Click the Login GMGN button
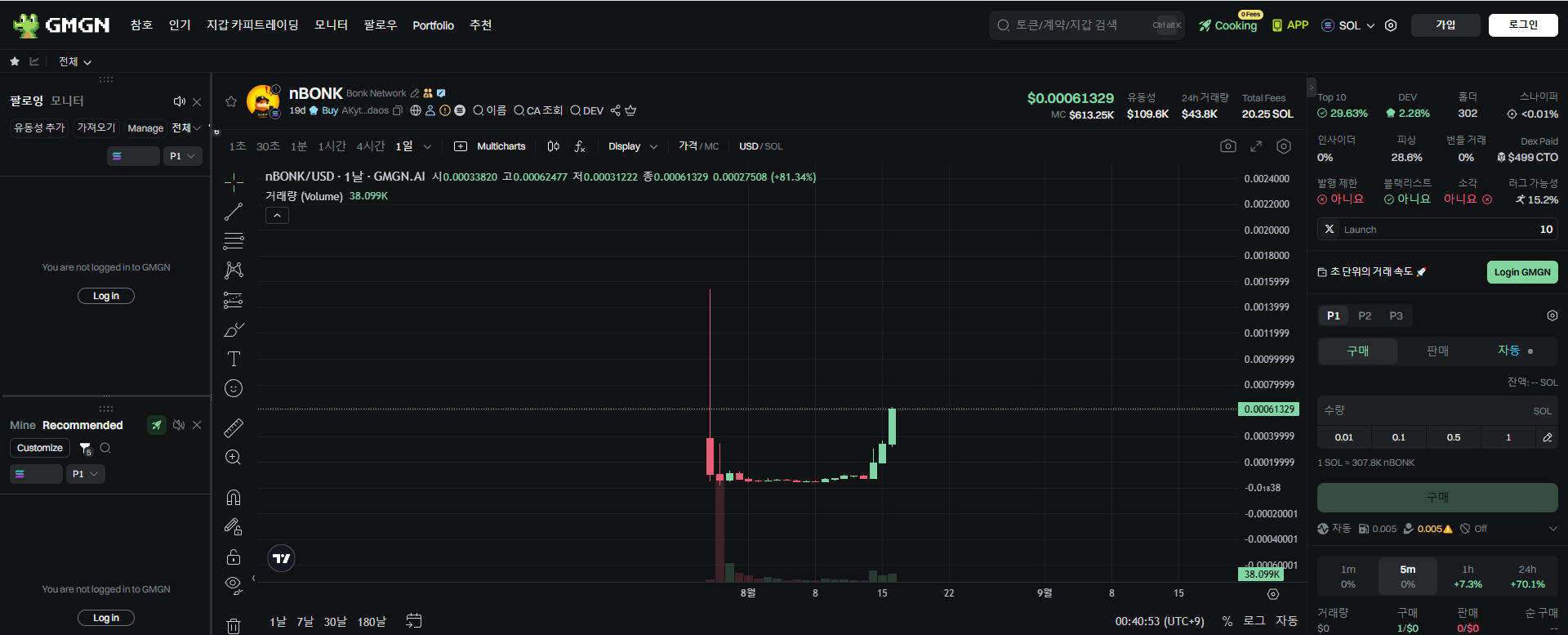Viewport: 1568px width, 635px height. pos(1522,272)
